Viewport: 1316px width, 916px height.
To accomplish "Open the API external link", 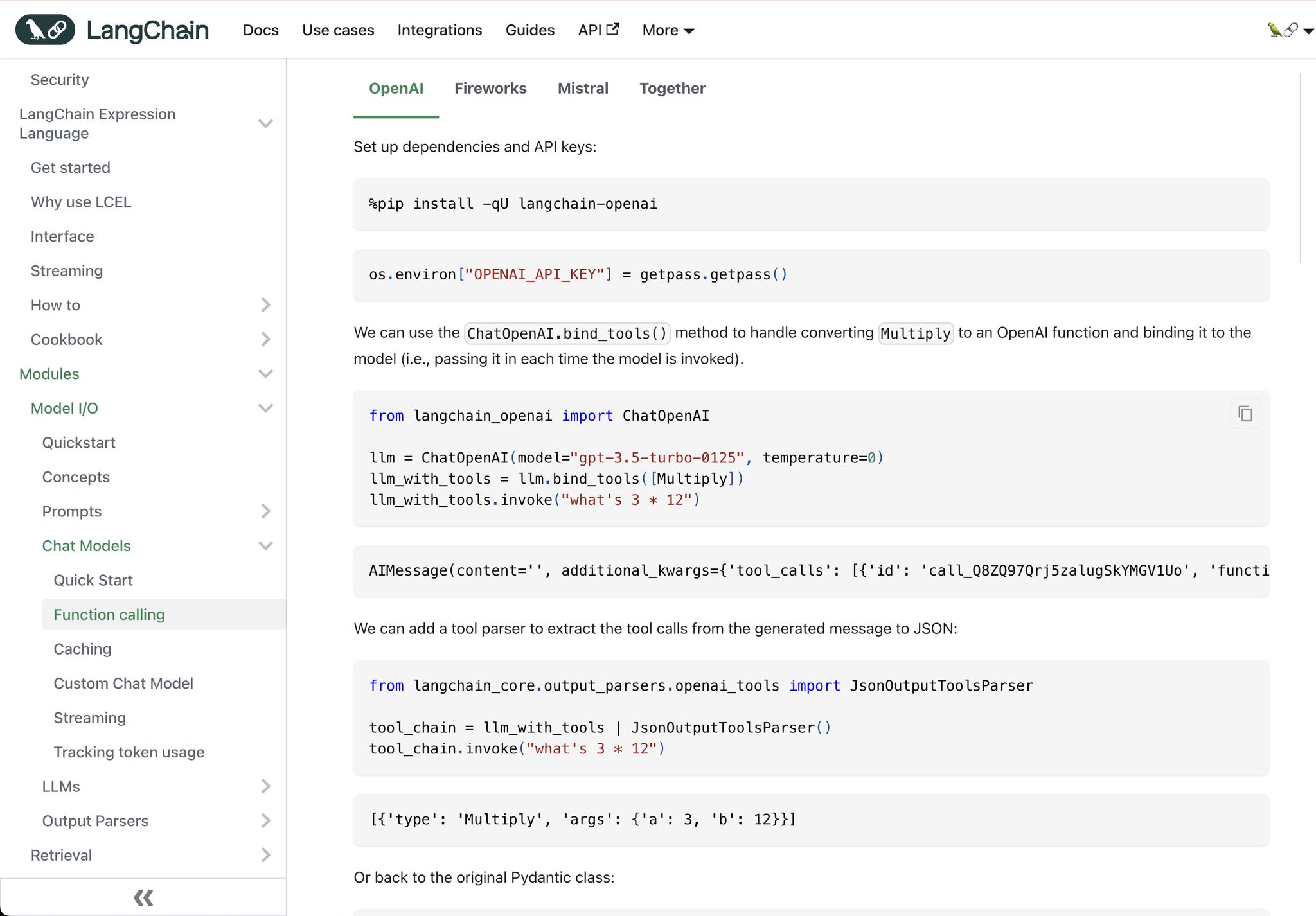I will tap(598, 30).
